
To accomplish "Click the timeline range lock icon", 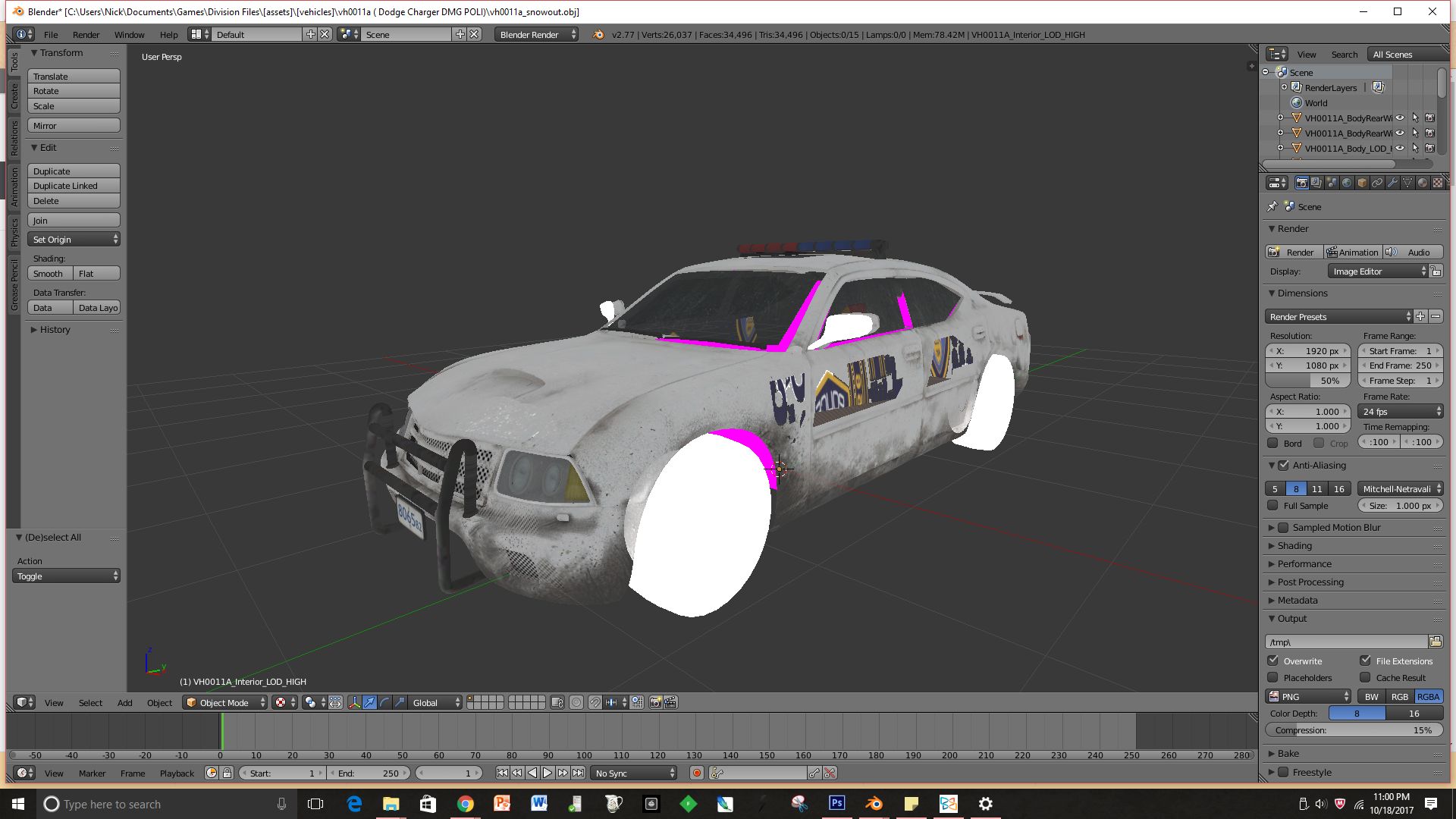I will (226, 773).
